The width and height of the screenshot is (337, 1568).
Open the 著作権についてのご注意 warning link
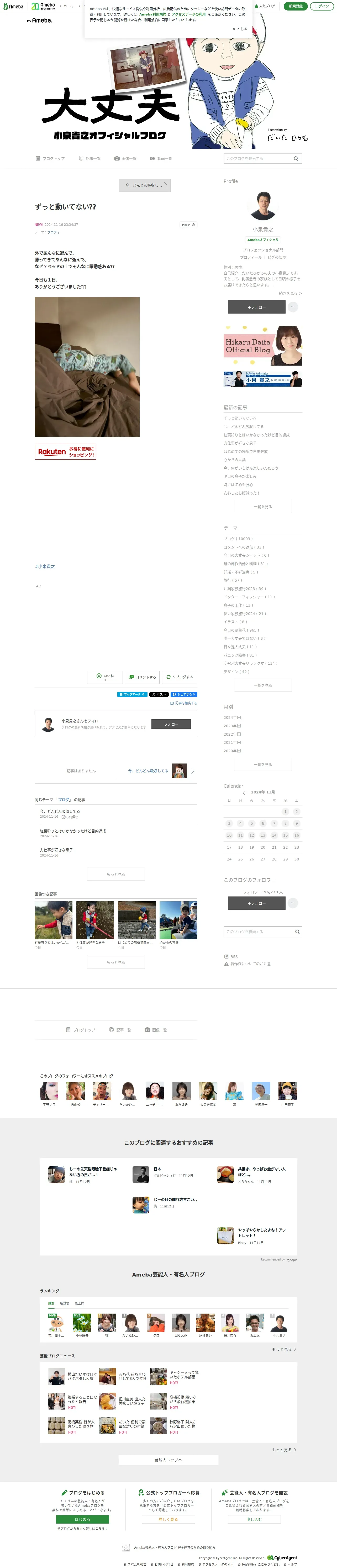pos(247,964)
